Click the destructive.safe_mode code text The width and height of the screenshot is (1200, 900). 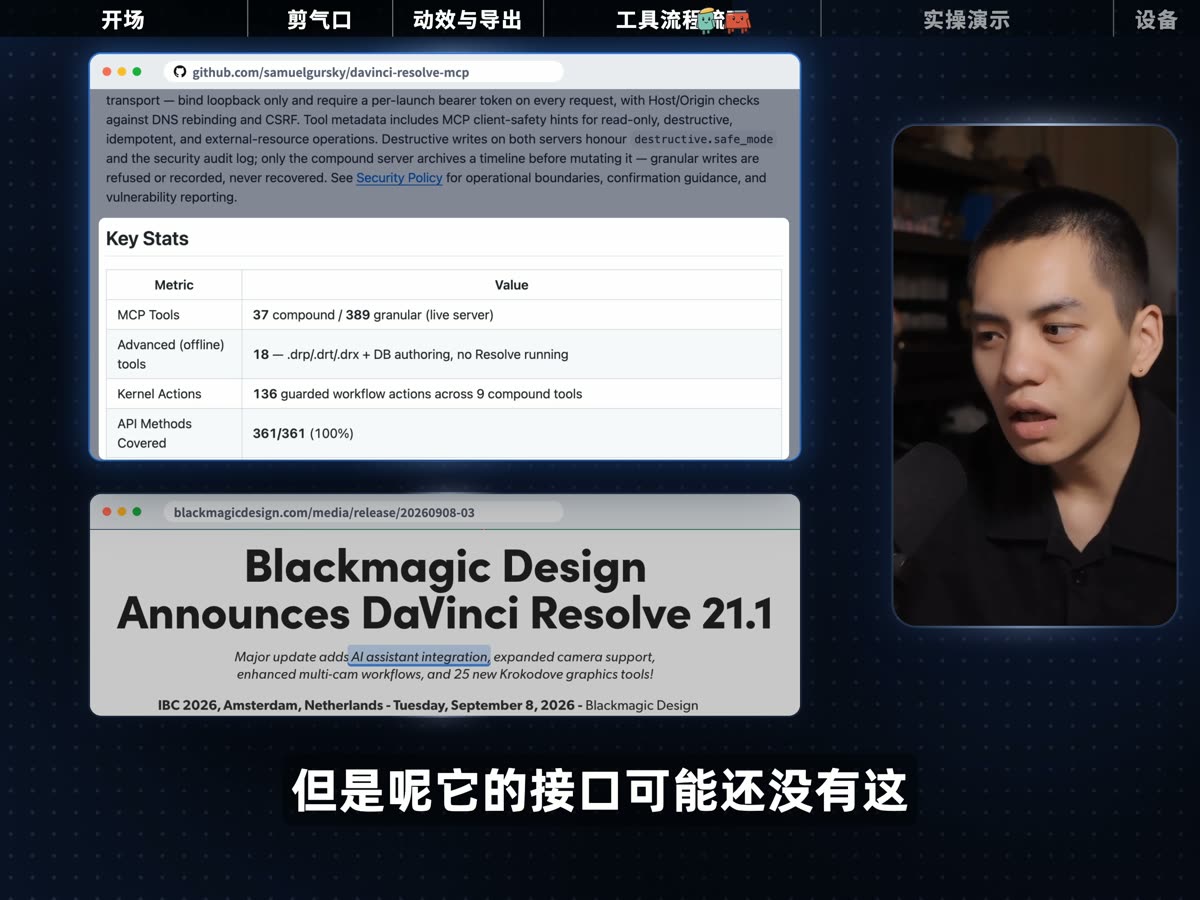pos(703,140)
